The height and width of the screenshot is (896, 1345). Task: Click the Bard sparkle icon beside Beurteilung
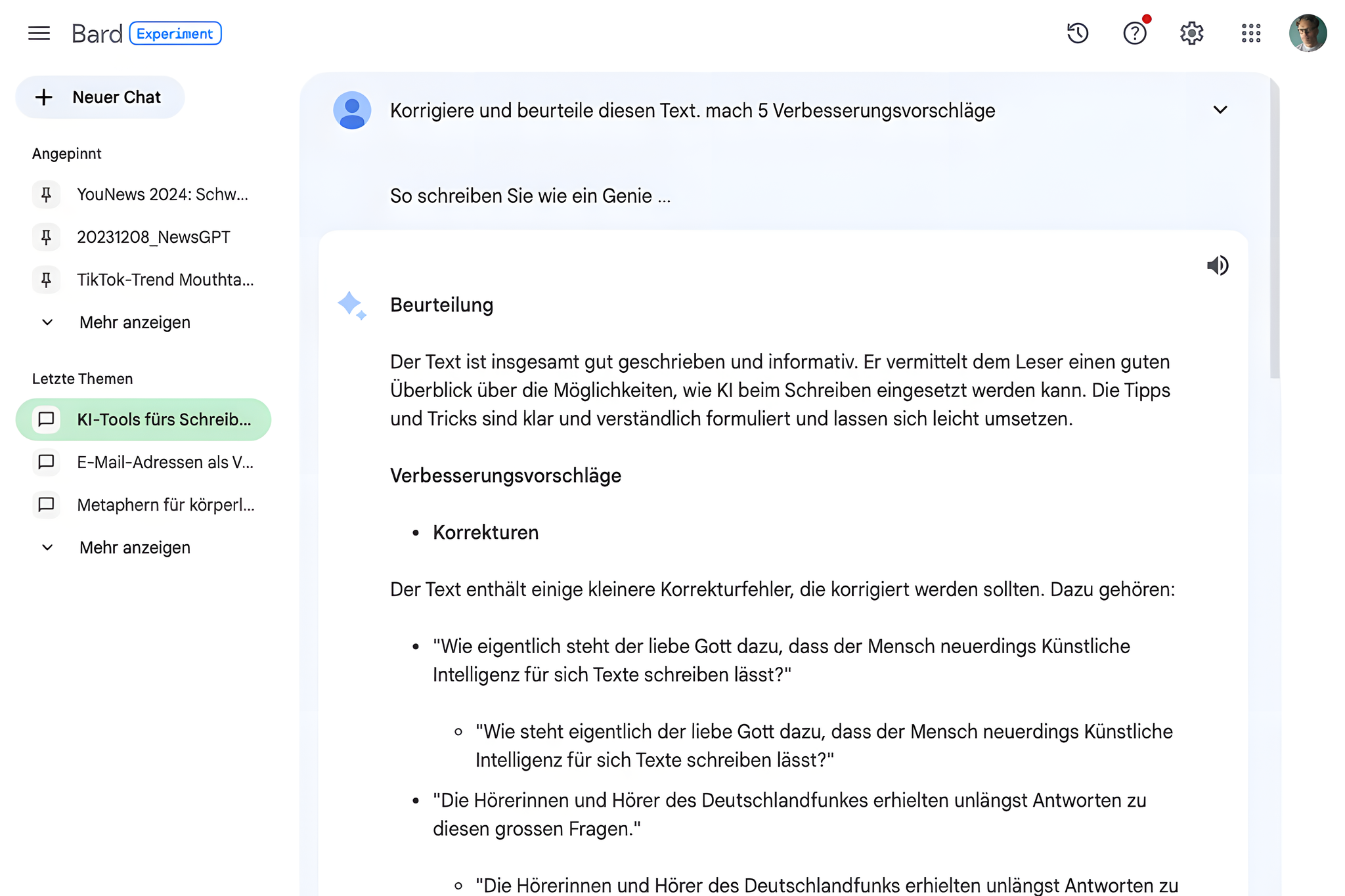(x=352, y=305)
